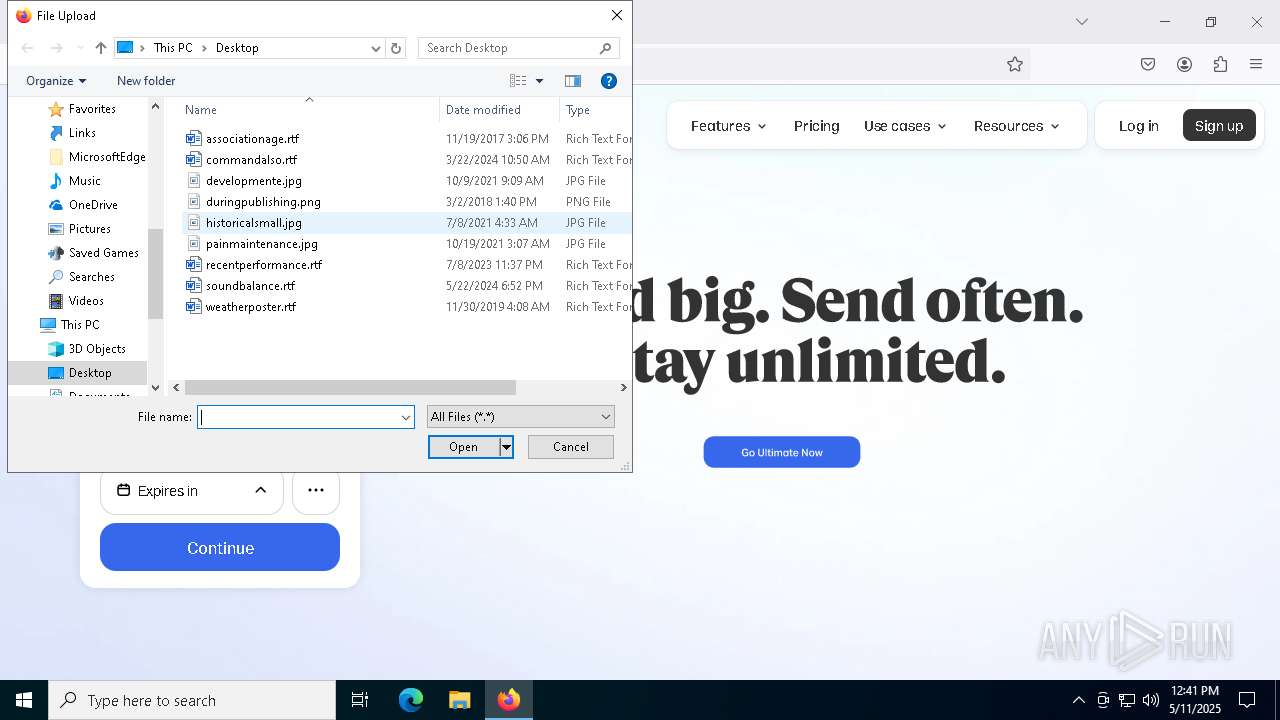Launch Microsoft Edge from taskbar
Screen dimensions: 1280x720
coord(411,700)
